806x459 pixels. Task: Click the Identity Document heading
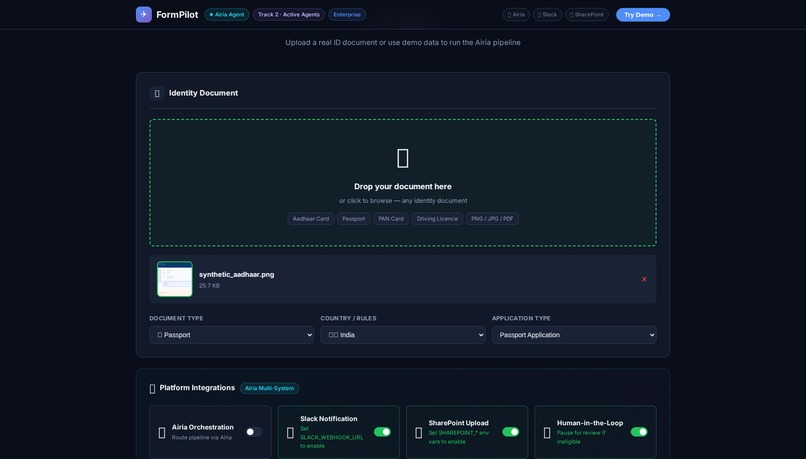(203, 93)
